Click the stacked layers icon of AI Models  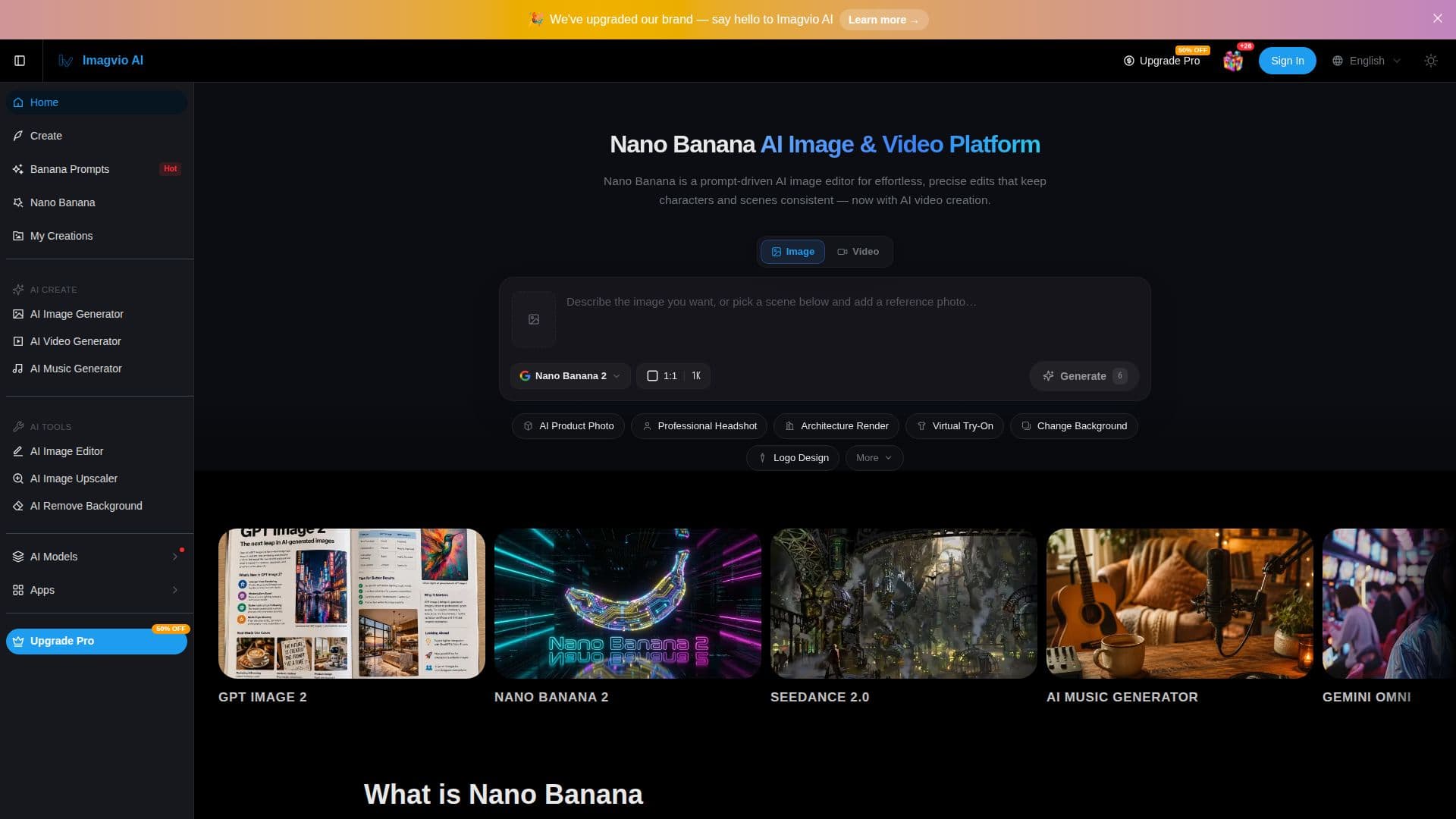coord(18,557)
